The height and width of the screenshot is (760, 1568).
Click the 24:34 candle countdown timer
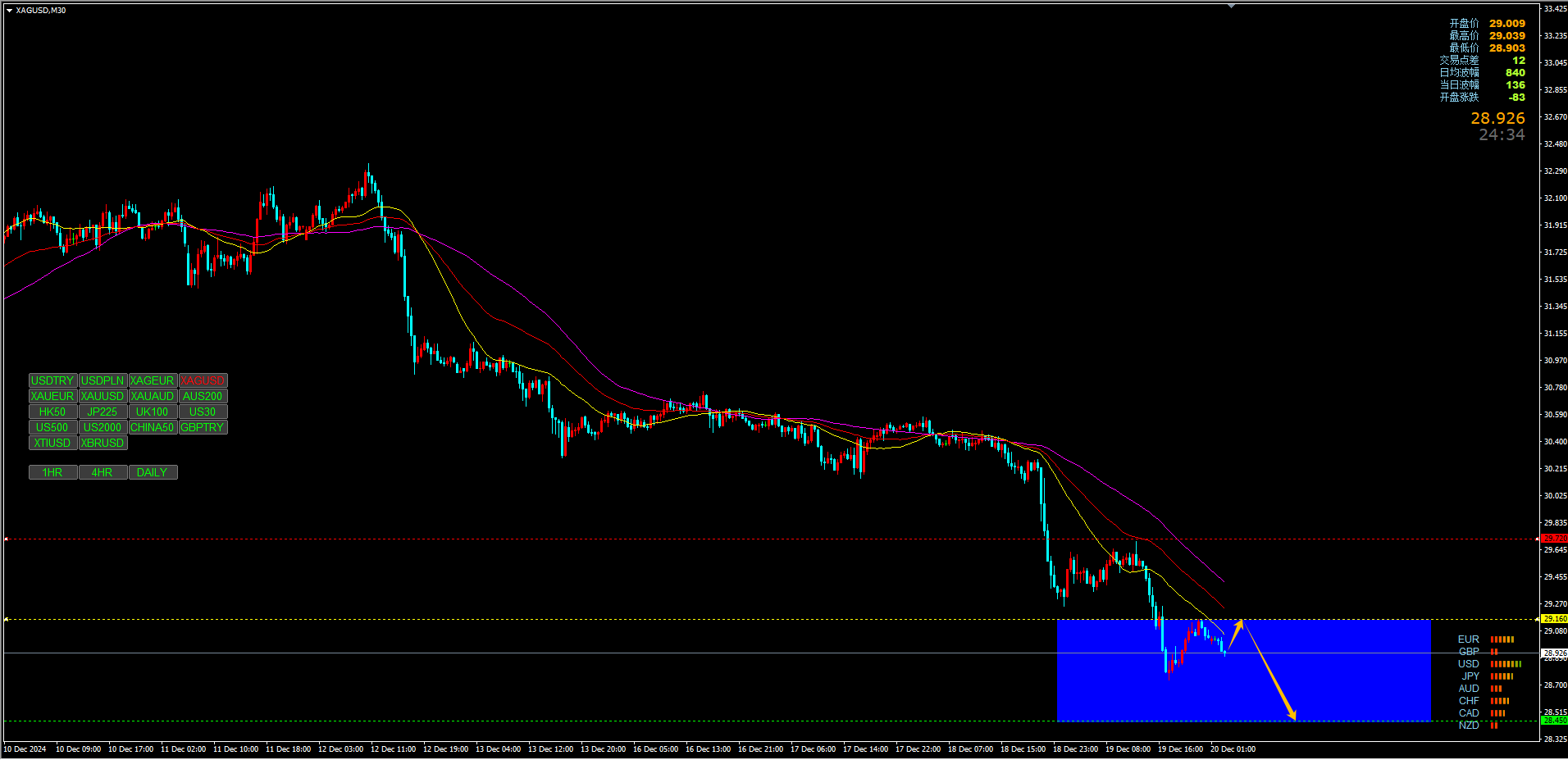tap(1502, 135)
